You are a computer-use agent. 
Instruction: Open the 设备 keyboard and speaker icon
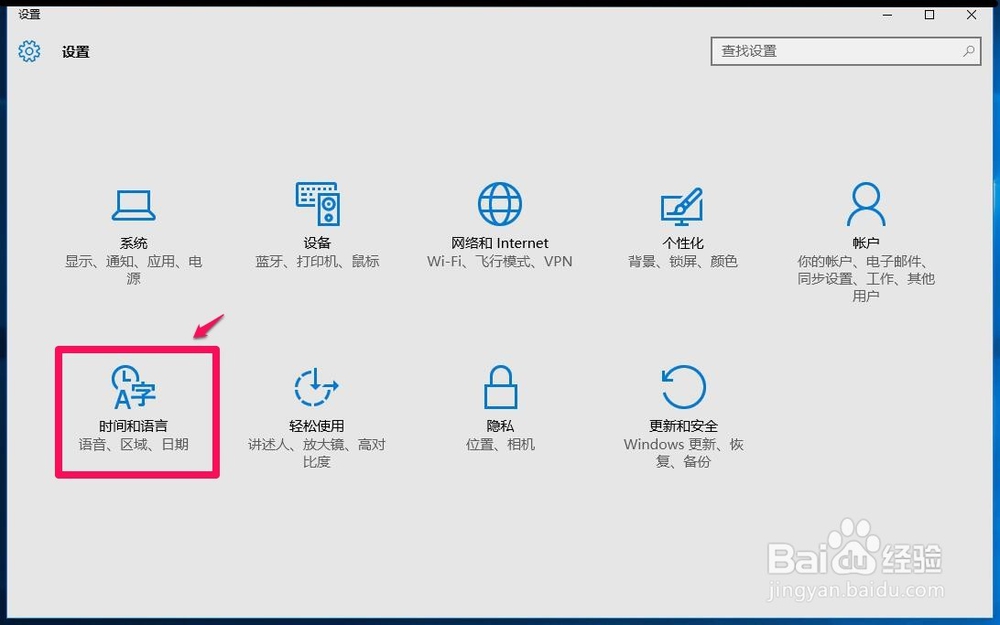click(x=317, y=203)
